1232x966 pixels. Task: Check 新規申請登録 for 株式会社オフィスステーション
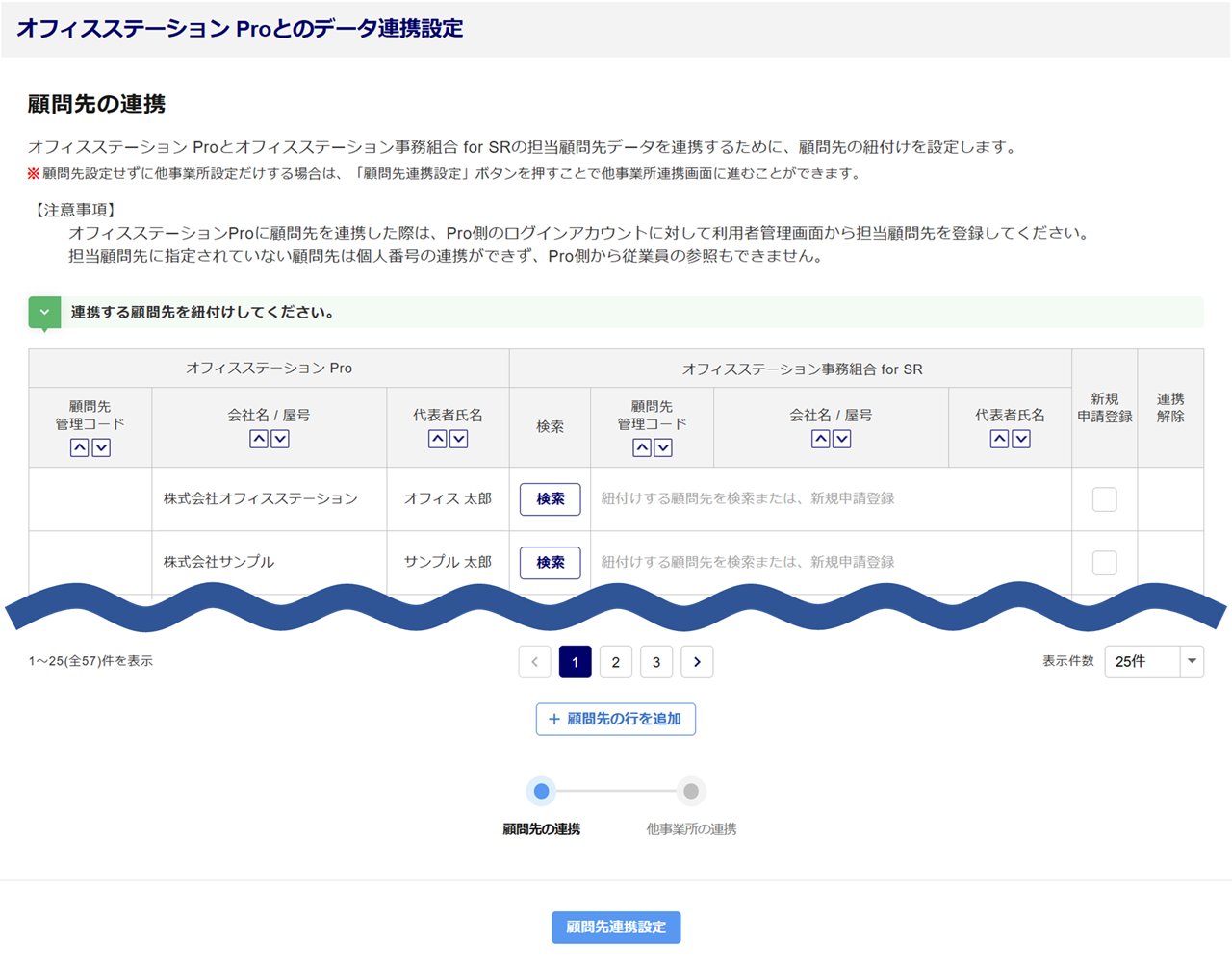pos(1104,499)
